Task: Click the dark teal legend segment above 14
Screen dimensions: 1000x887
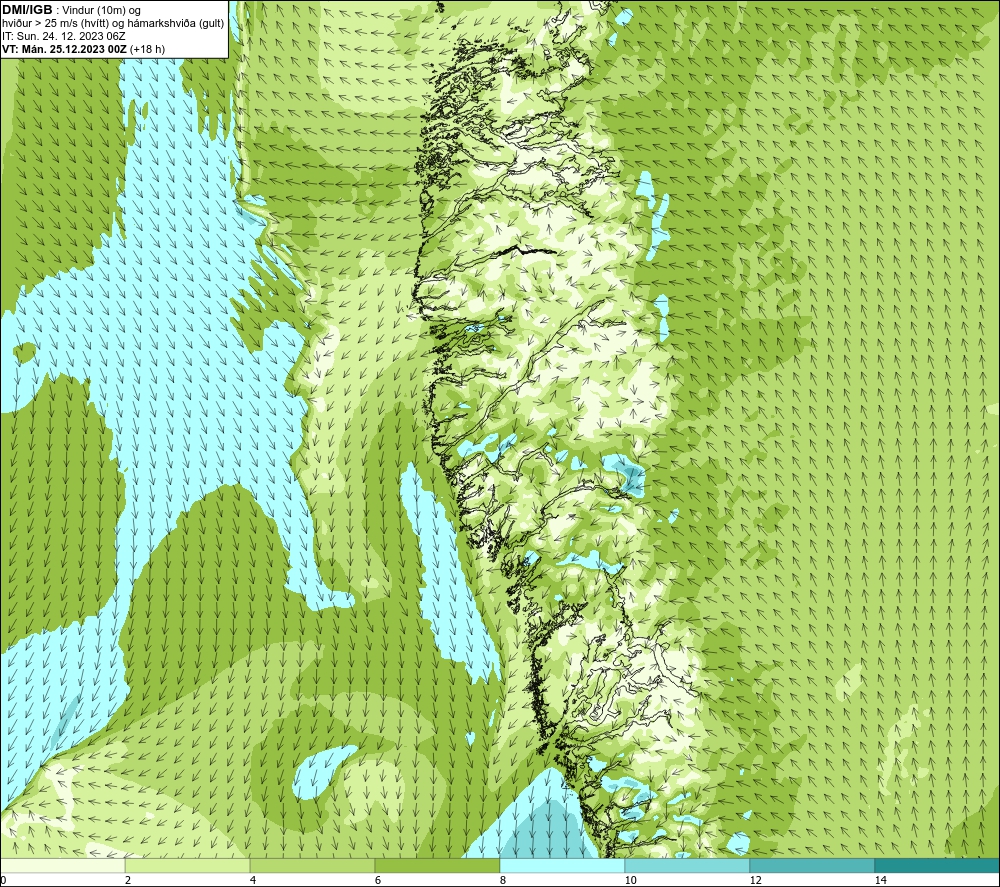Action: pyautogui.click(x=938, y=866)
